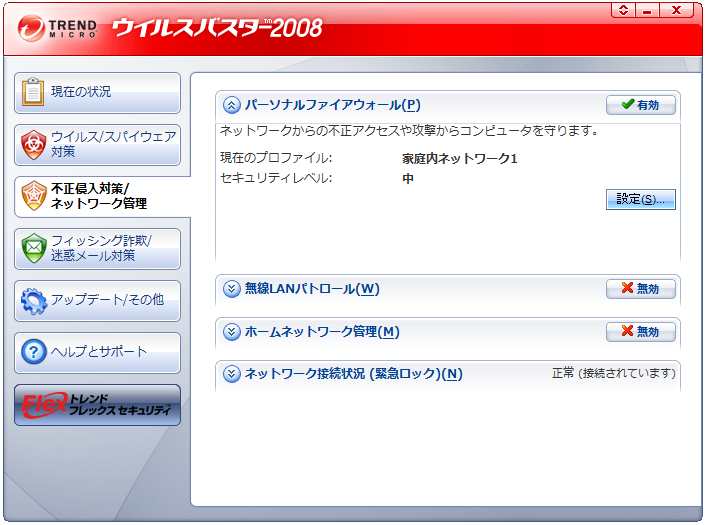706x525 pixels.
Task: Click the biohazard shield icon for virus protection
Action: [x=34, y=145]
